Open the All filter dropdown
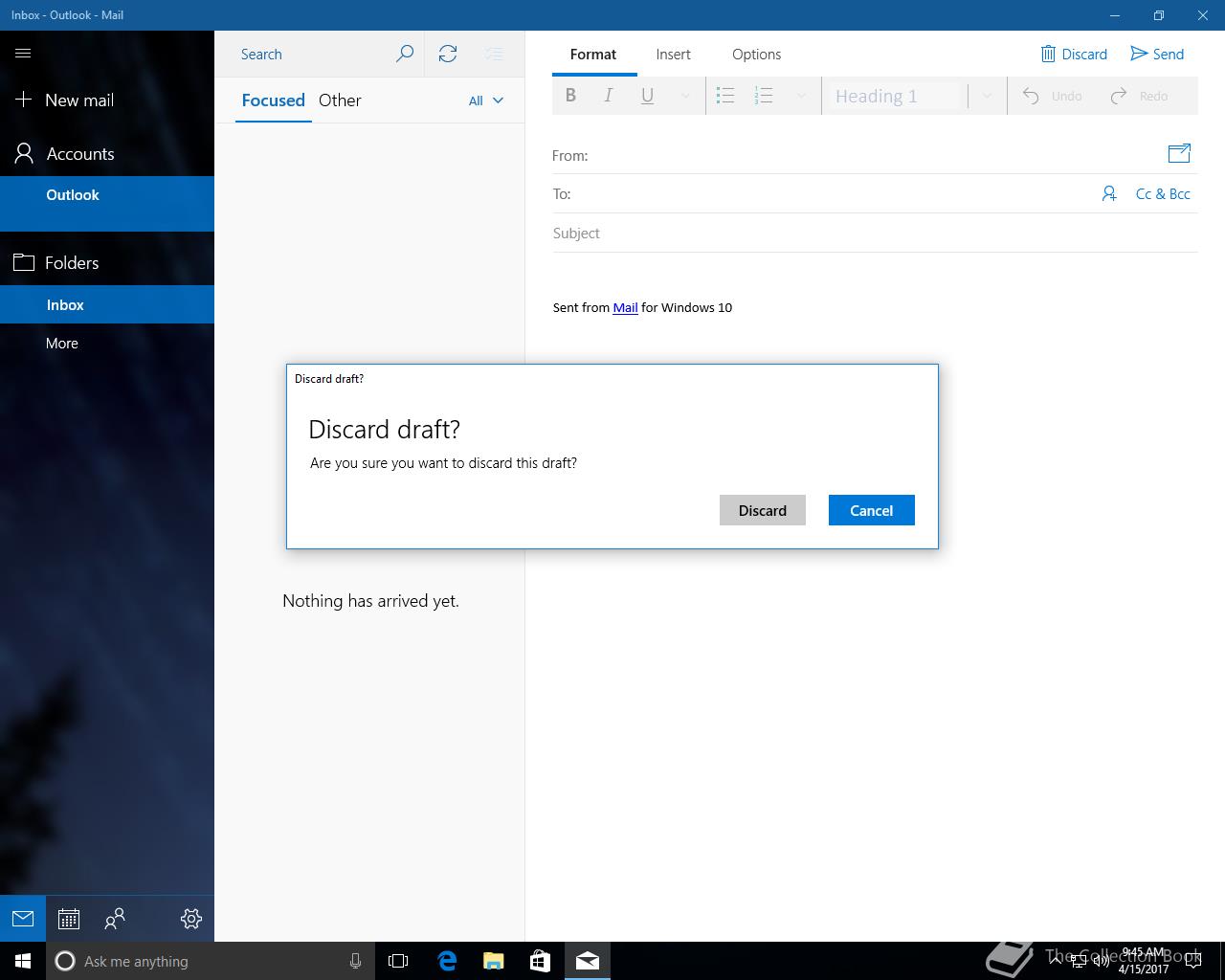This screenshot has width=1225, height=980. (486, 100)
